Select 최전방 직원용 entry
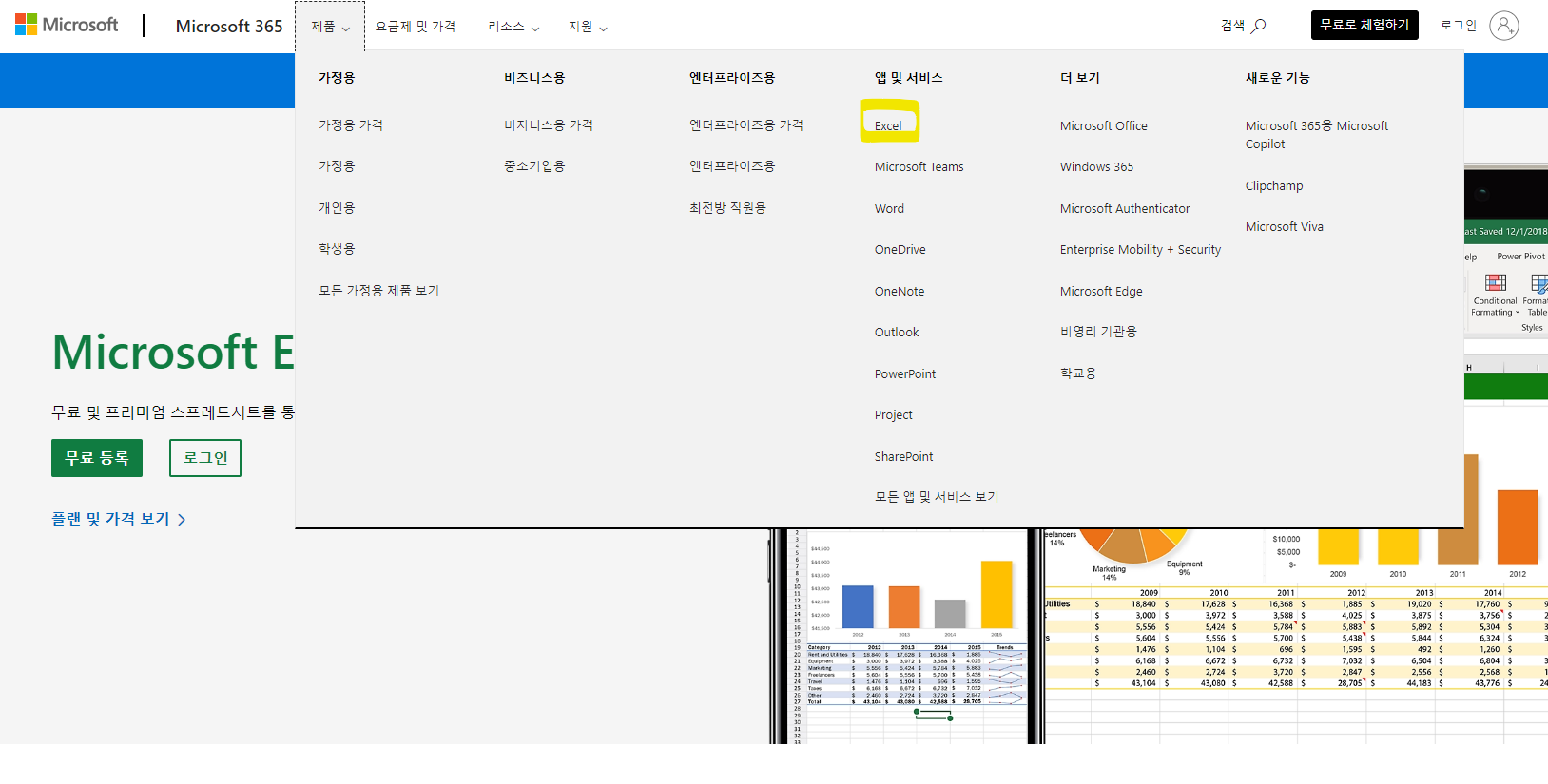1548x784 pixels. point(727,208)
